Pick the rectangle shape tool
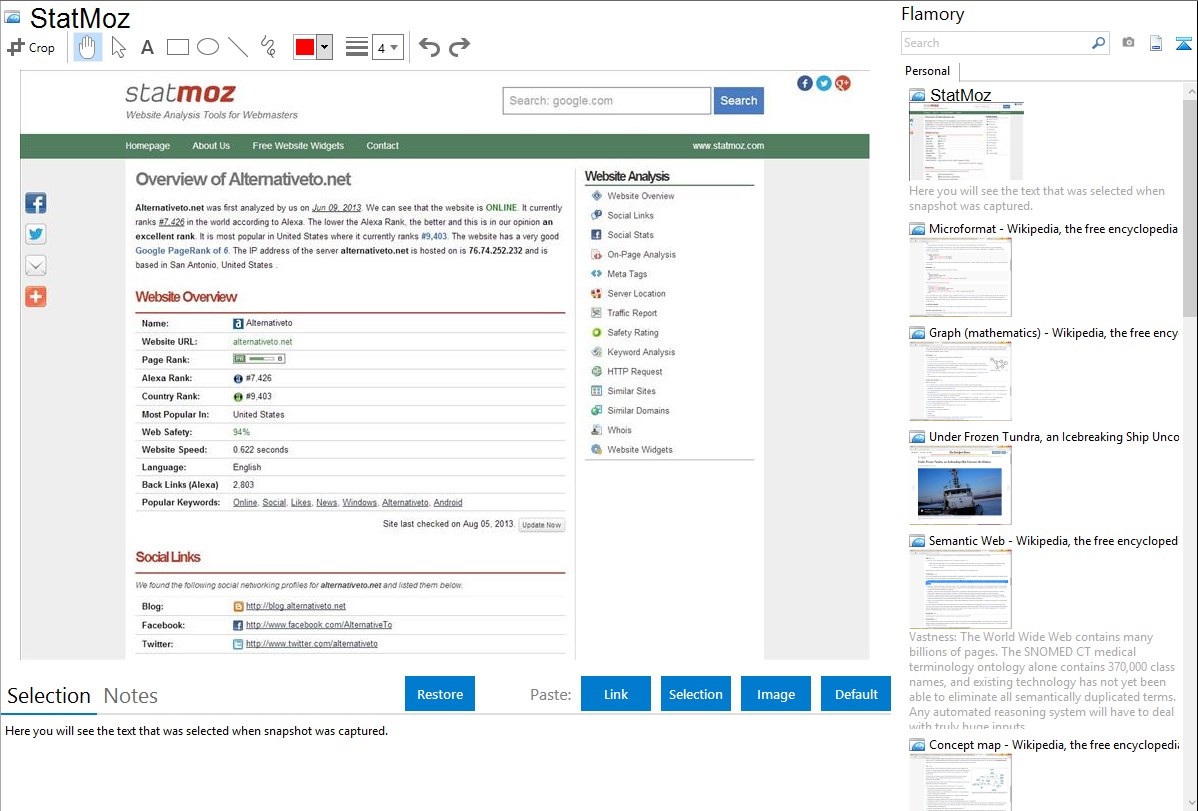 click(178, 47)
